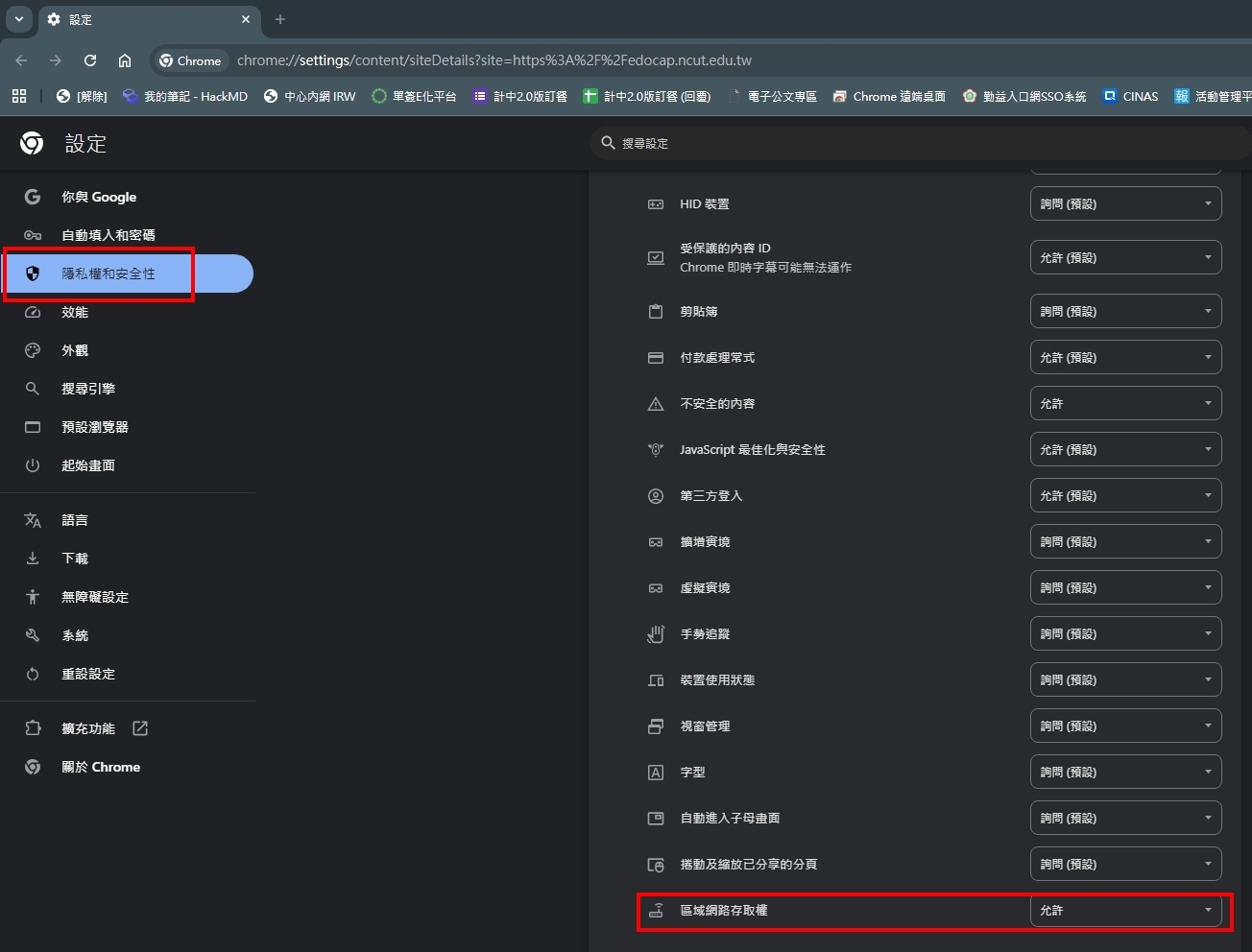Click the address bar URL
This screenshot has width=1252, height=952.
(494, 60)
